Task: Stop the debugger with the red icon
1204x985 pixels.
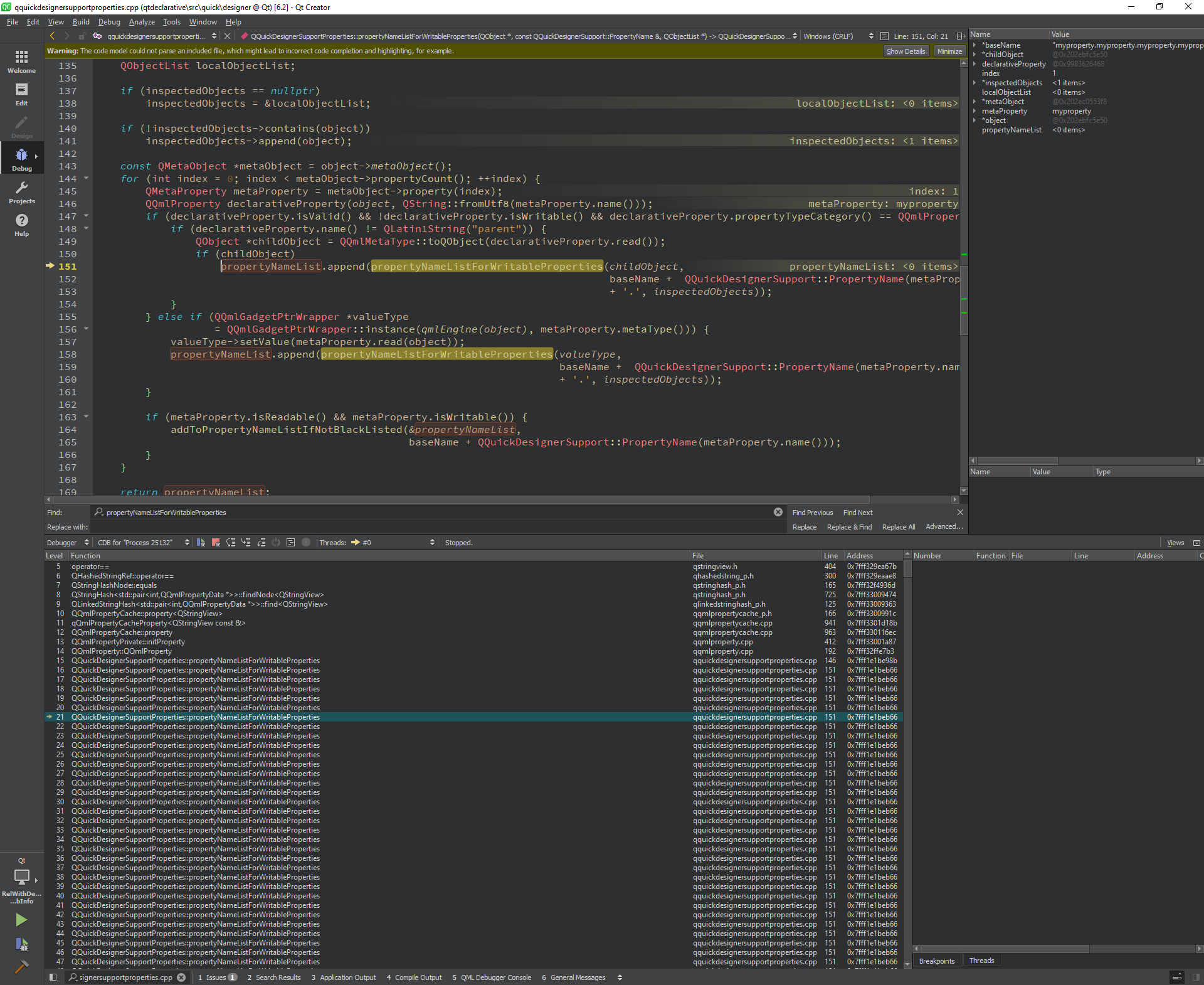Action: [x=216, y=543]
